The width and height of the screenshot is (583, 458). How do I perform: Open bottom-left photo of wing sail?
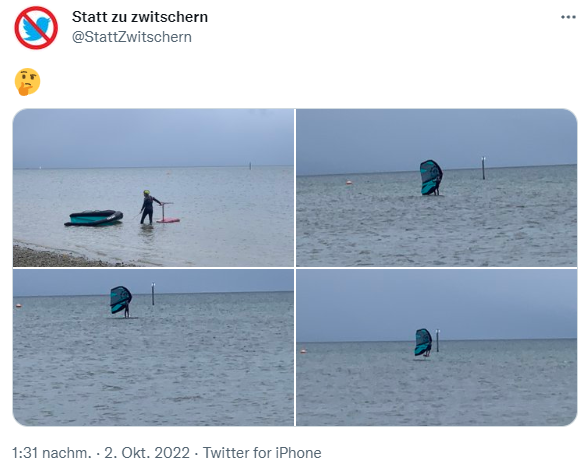153,348
